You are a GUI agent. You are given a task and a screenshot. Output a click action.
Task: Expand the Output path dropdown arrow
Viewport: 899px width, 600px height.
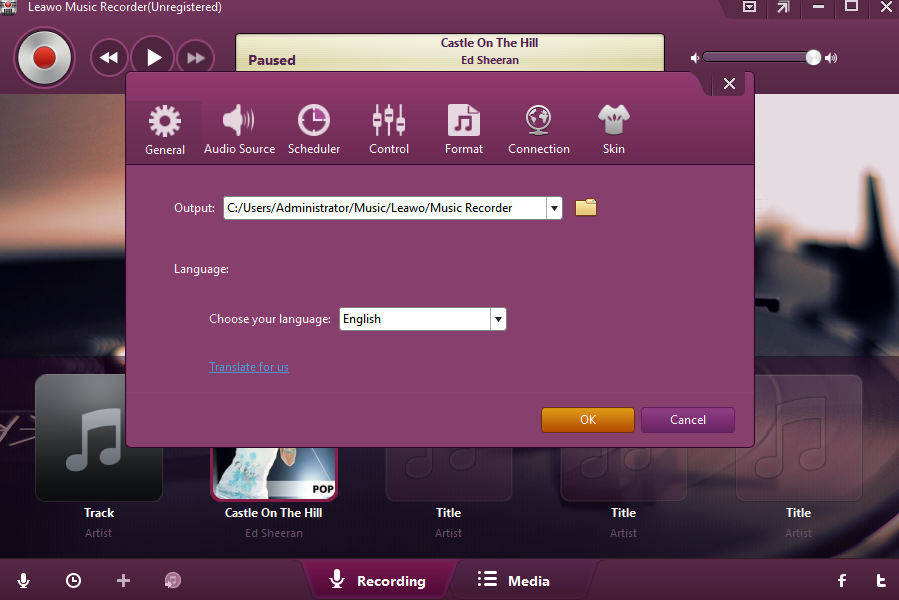[x=554, y=208]
